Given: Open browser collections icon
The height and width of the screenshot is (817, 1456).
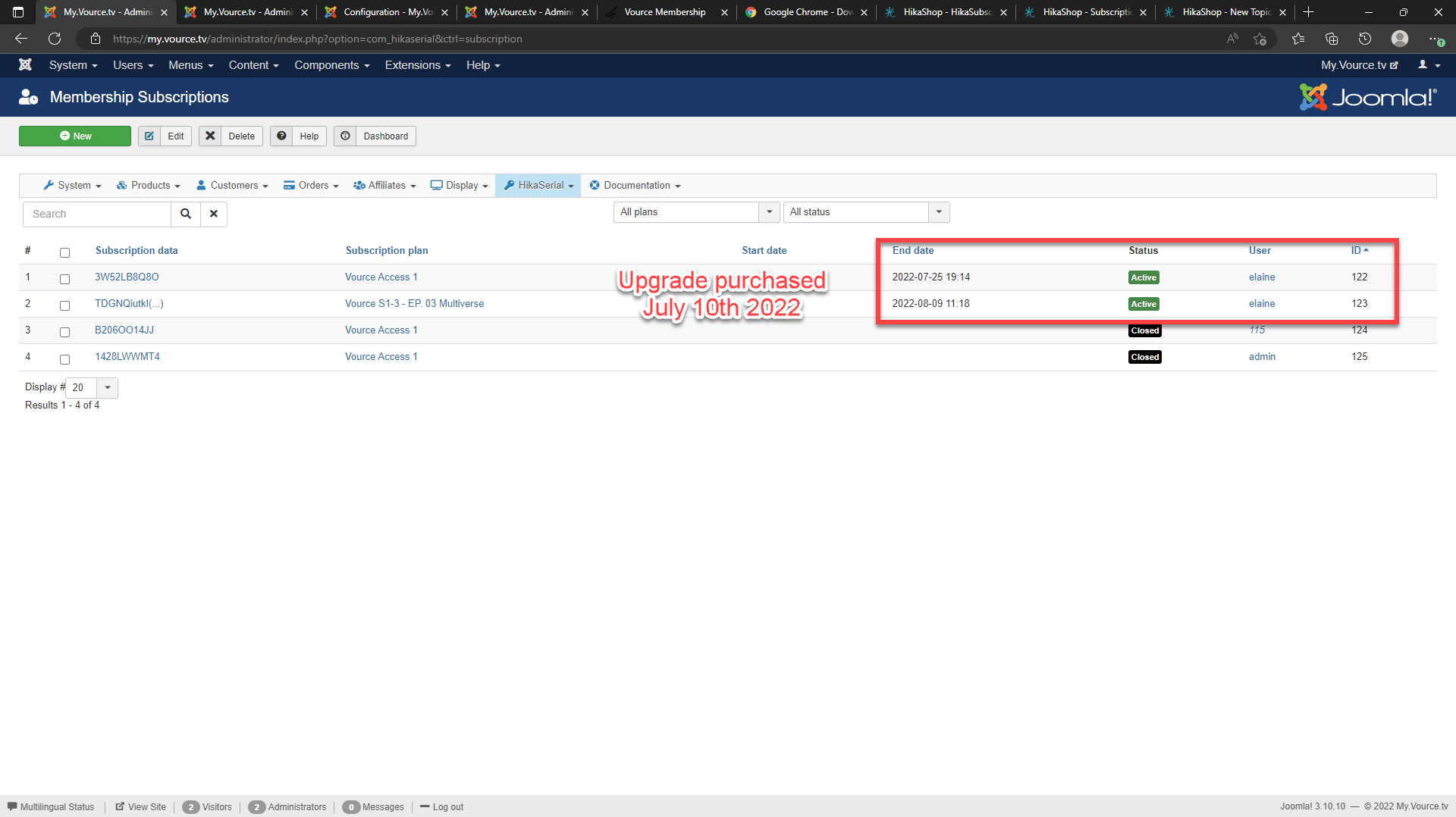Looking at the screenshot, I should [1332, 39].
